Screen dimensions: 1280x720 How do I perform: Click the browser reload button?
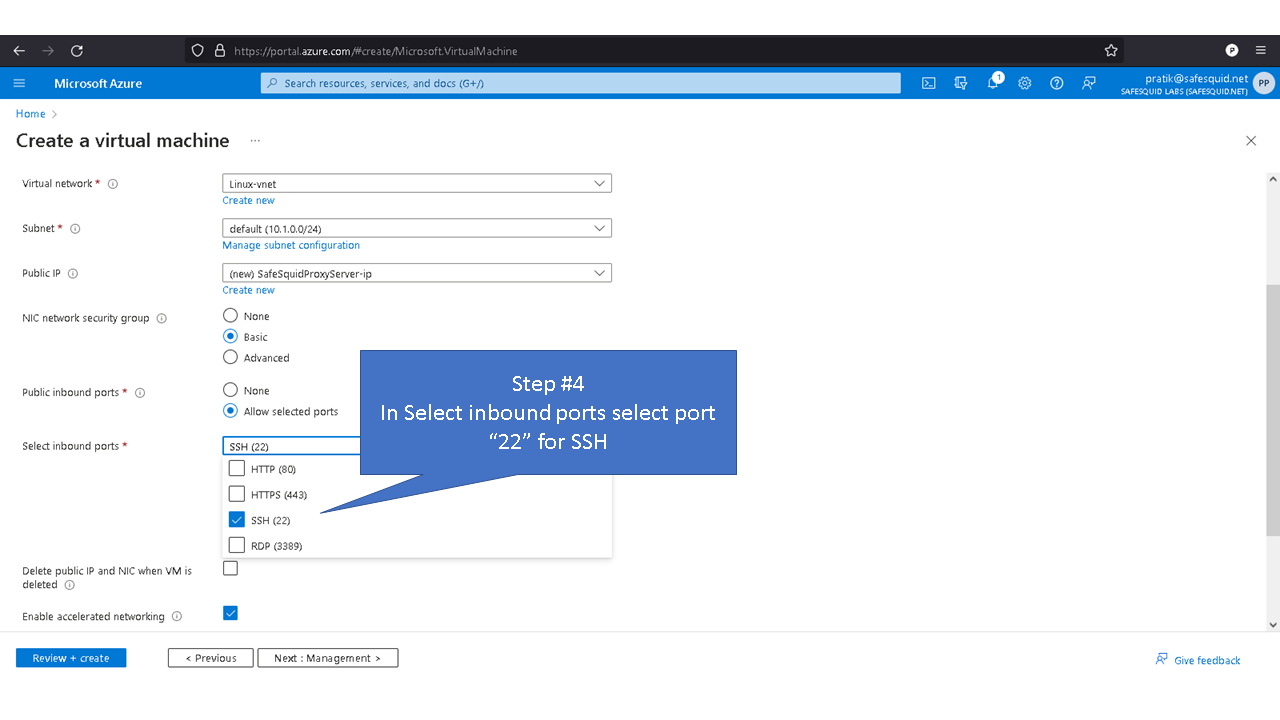click(77, 51)
